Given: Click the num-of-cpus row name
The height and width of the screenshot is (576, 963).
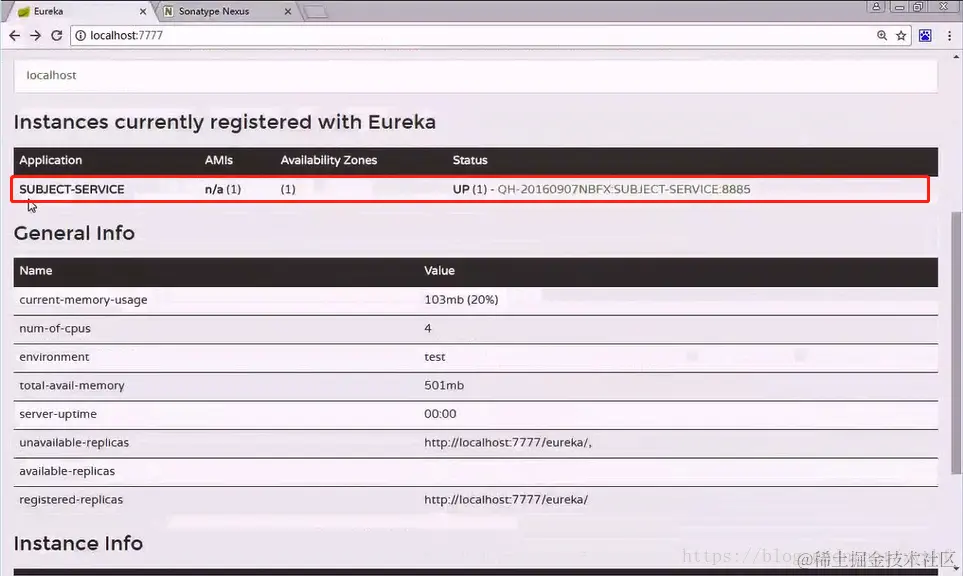Looking at the screenshot, I should click(55, 329).
